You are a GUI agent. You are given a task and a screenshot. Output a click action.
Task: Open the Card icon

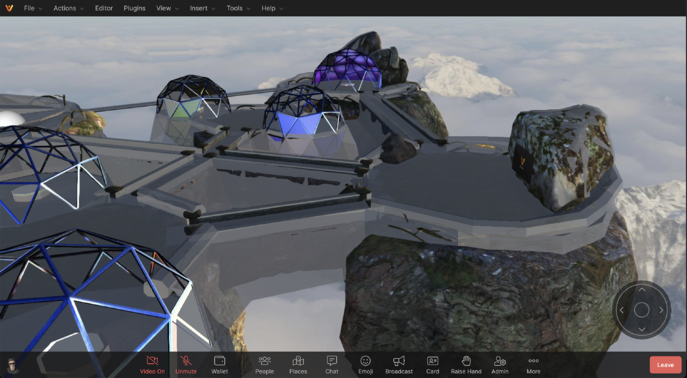432,365
